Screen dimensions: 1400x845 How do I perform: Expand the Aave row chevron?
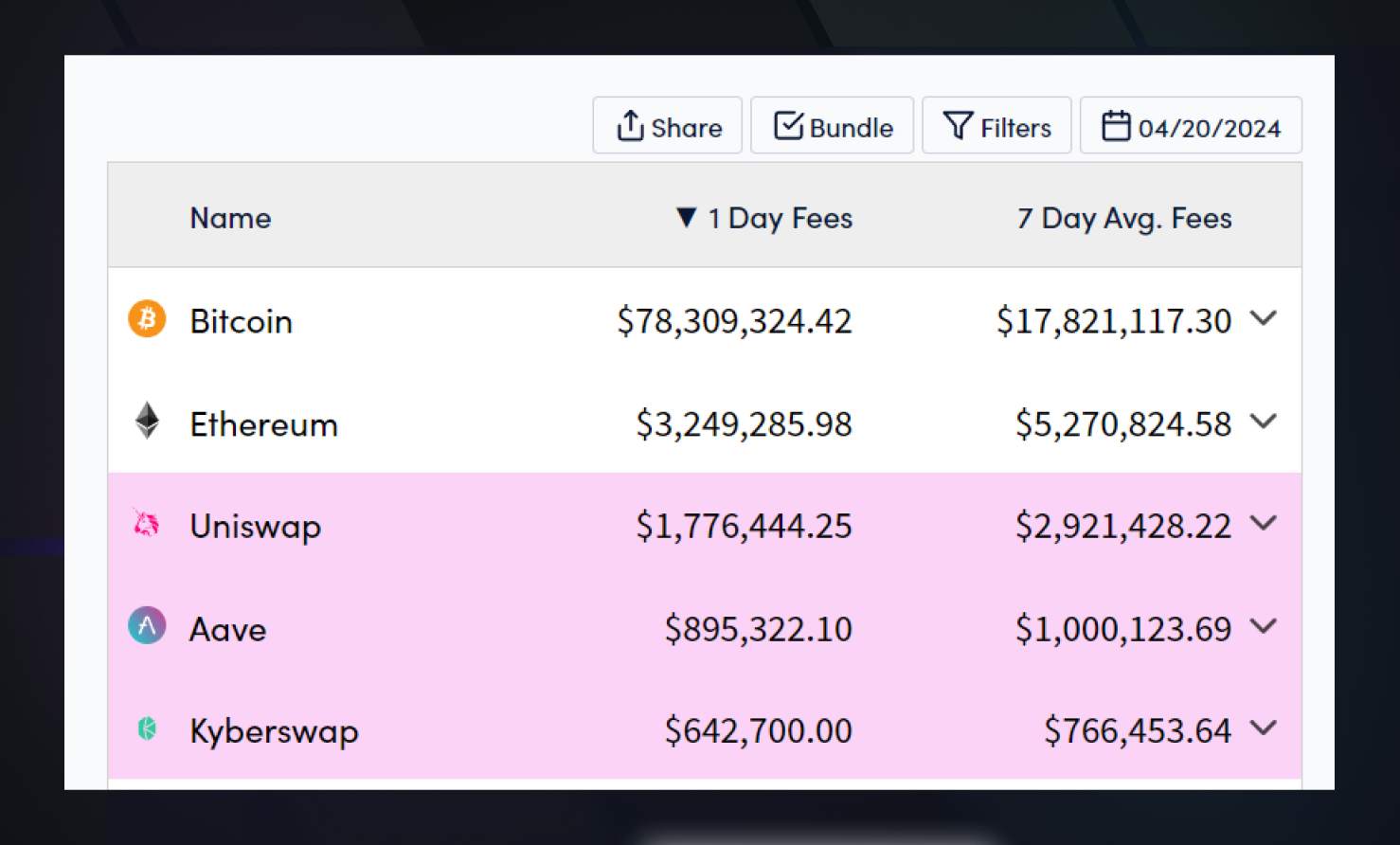[x=1264, y=625]
